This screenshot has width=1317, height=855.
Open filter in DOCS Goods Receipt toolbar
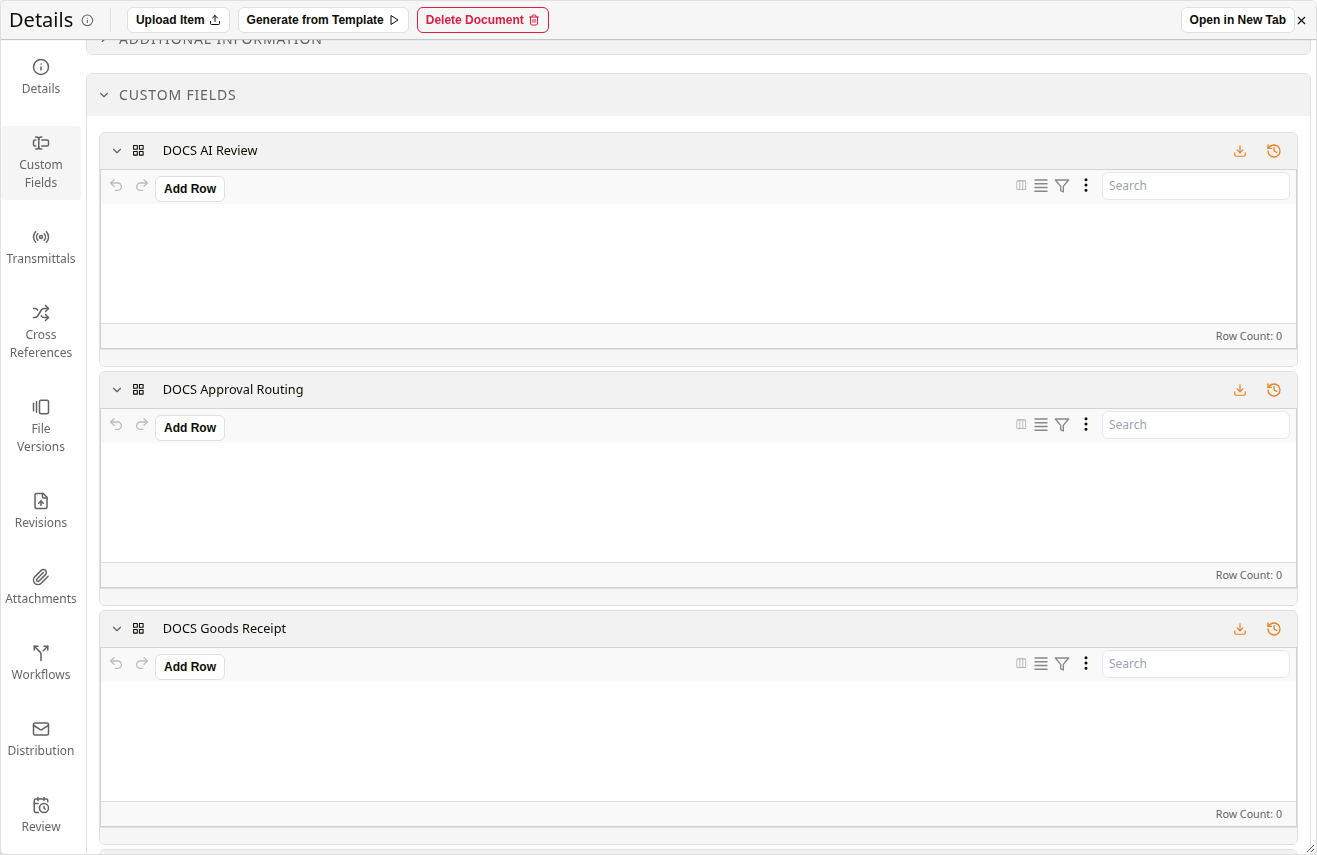[1062, 664]
